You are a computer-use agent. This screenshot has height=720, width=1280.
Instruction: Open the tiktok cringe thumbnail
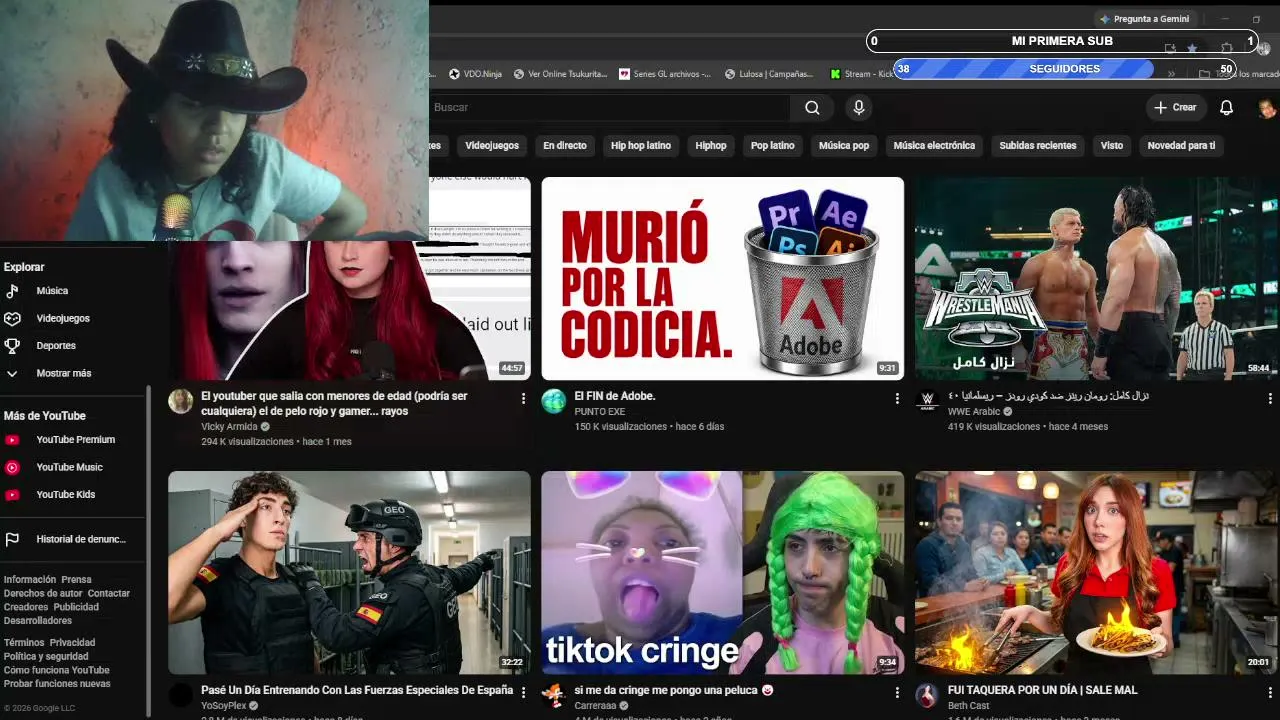722,573
